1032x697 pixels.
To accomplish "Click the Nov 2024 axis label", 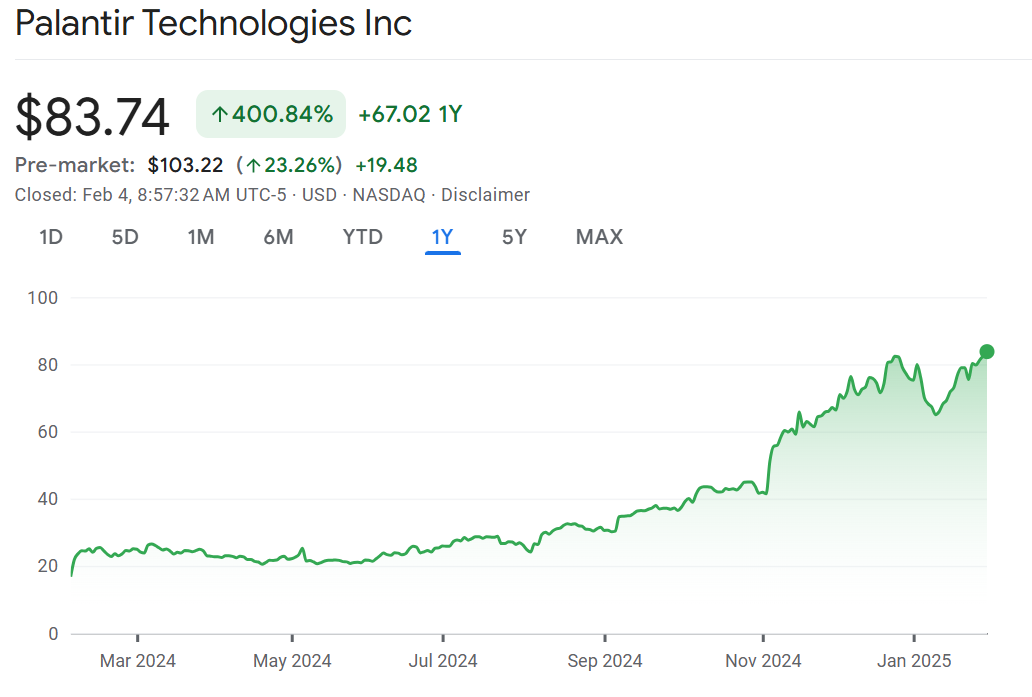I will point(764,661).
